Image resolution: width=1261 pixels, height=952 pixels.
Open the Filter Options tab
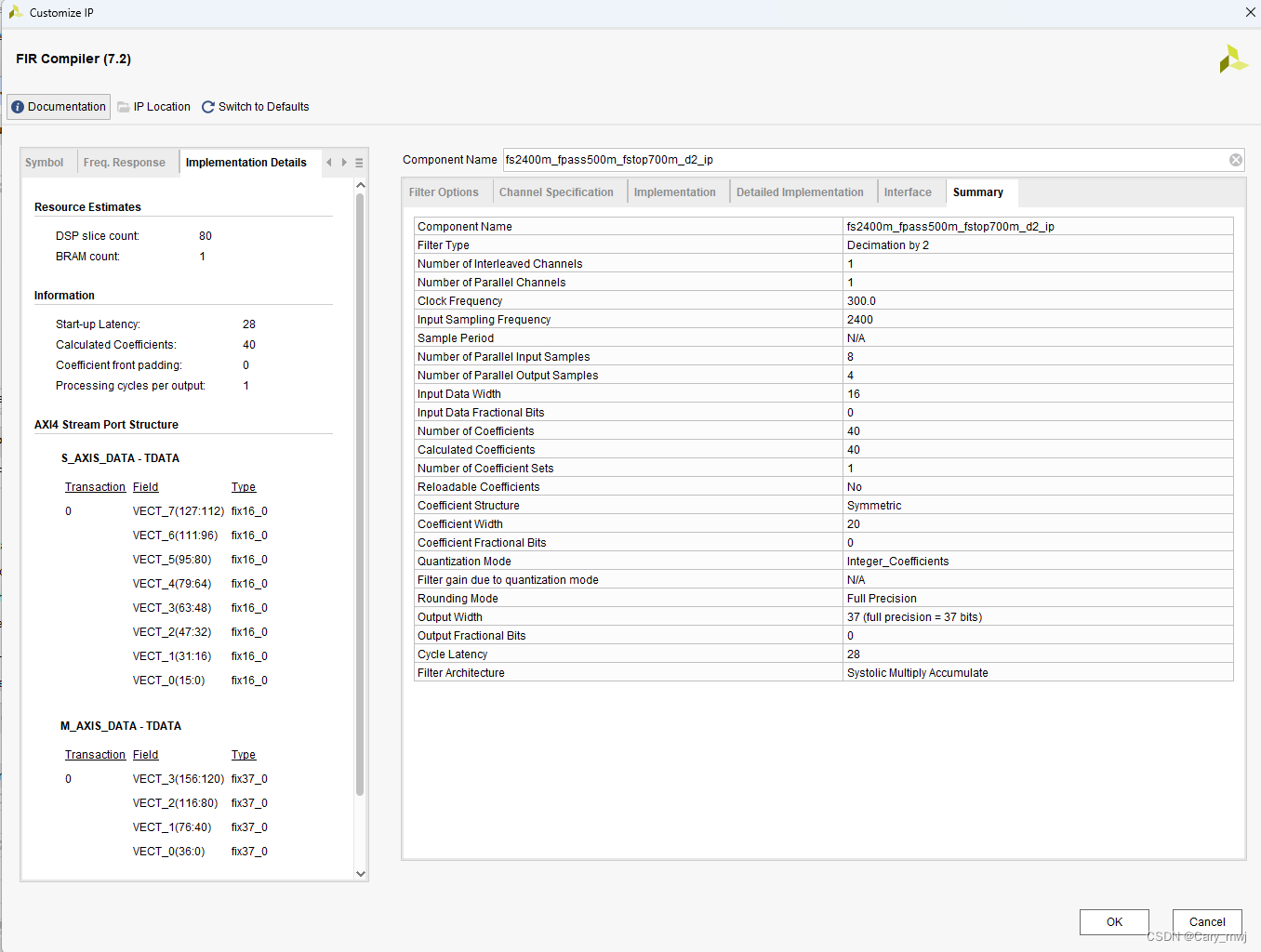click(444, 192)
